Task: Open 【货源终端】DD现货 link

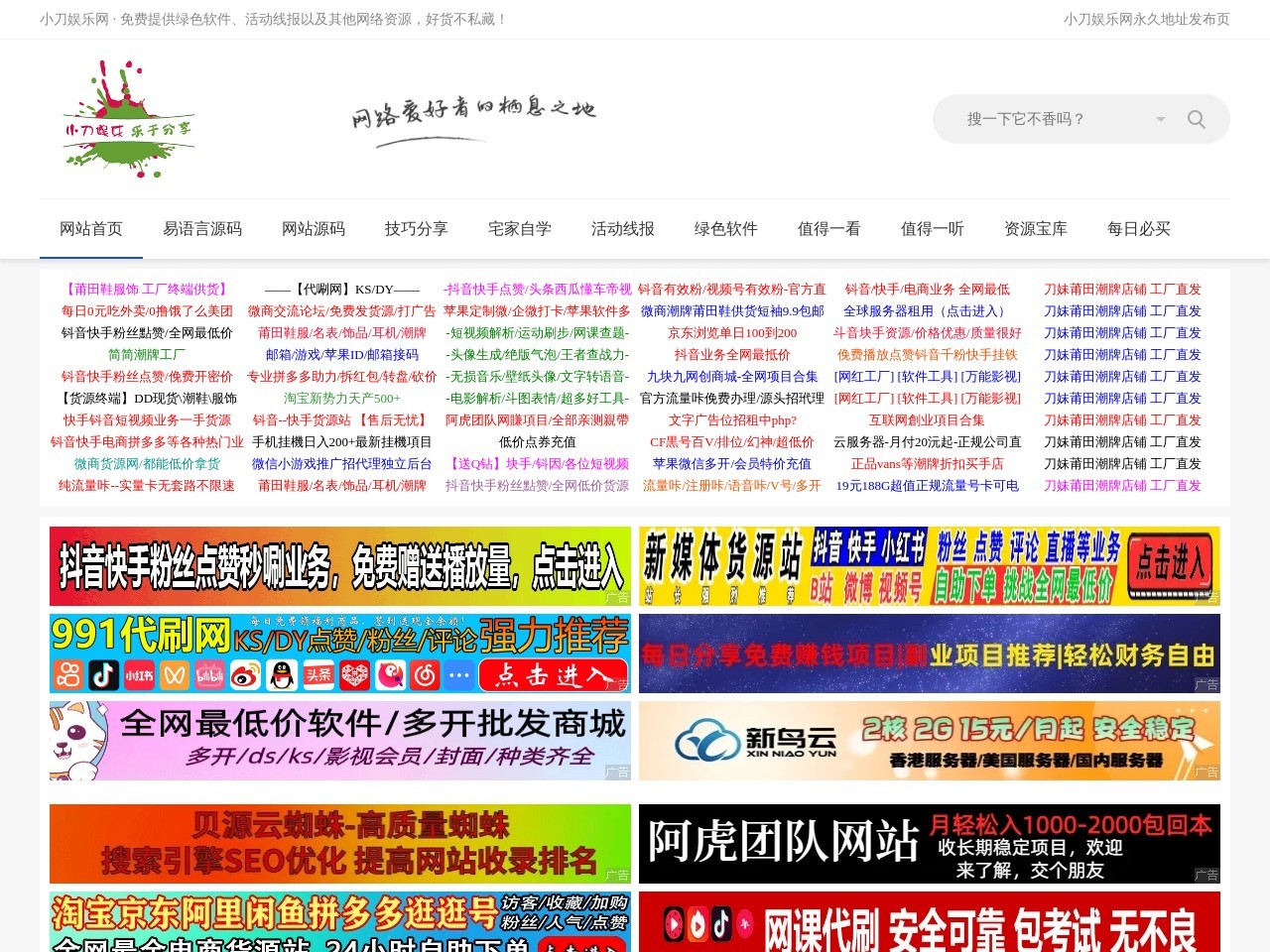Action: click(x=147, y=399)
